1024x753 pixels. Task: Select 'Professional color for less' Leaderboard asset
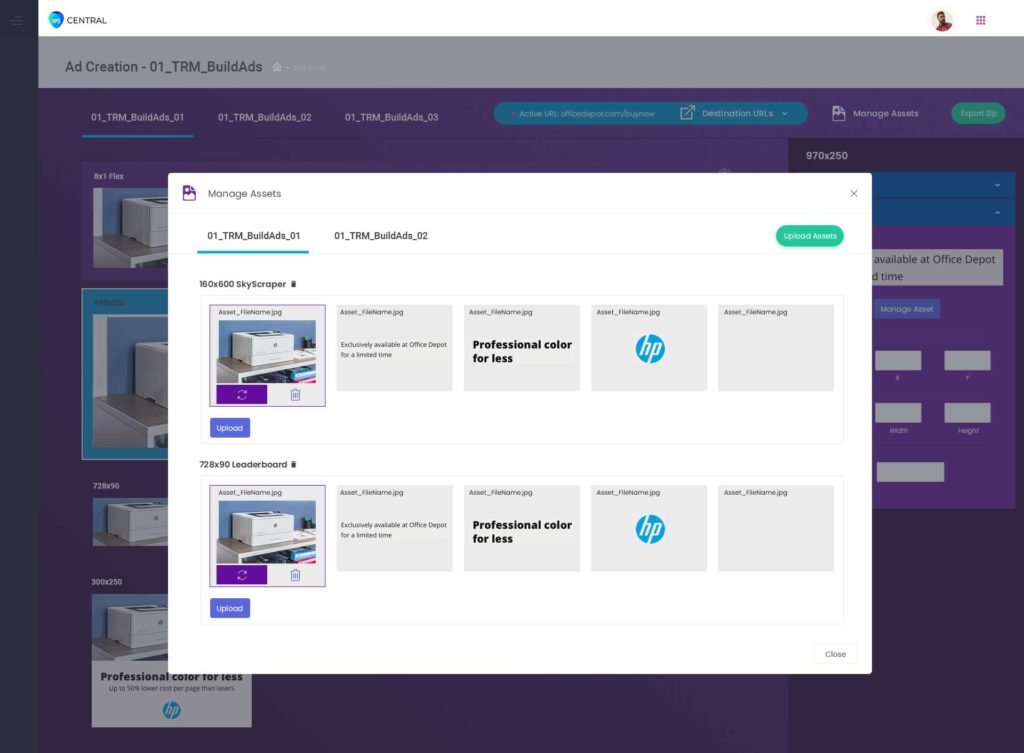(x=521, y=531)
